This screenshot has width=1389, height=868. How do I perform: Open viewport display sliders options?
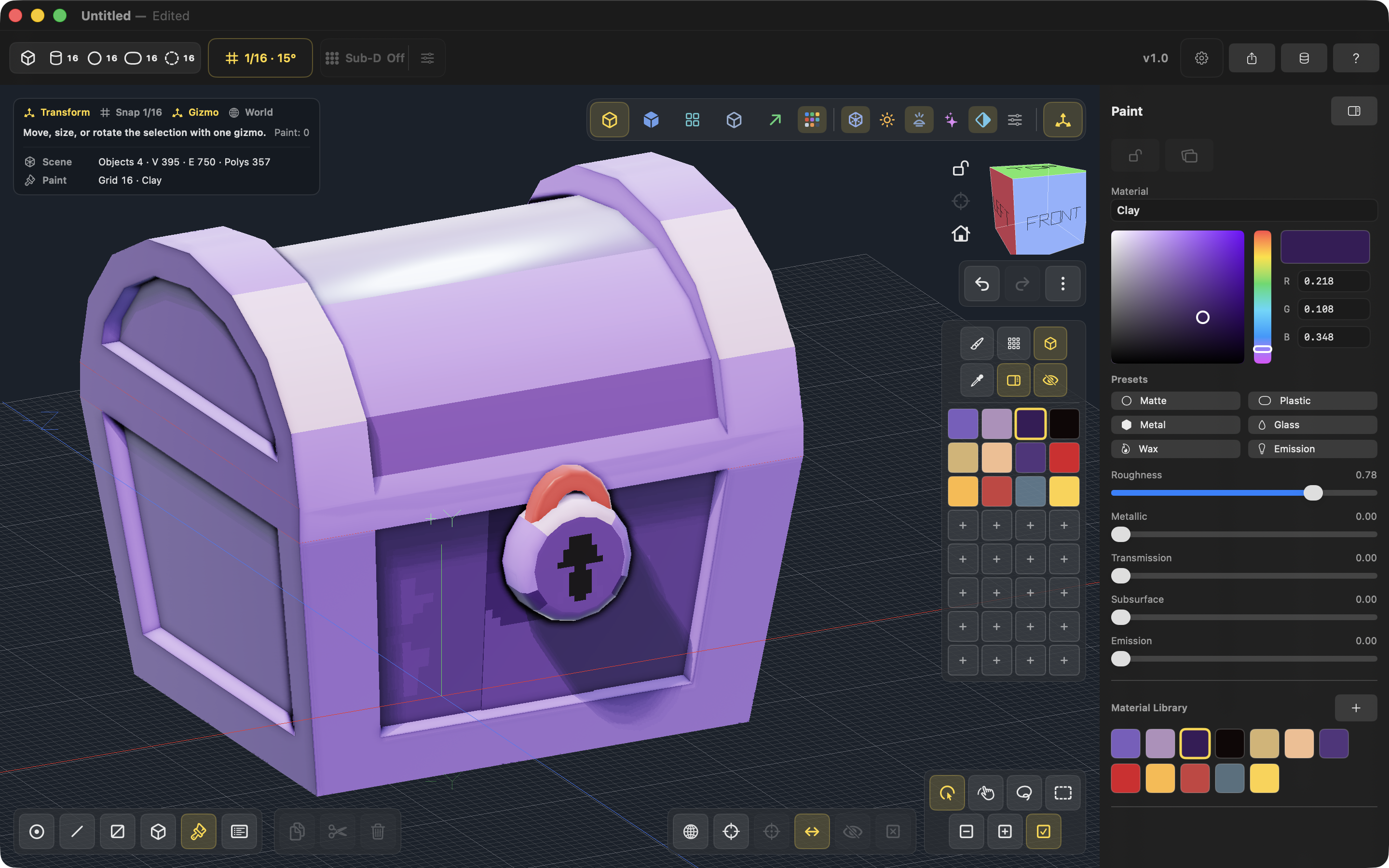click(1015, 120)
